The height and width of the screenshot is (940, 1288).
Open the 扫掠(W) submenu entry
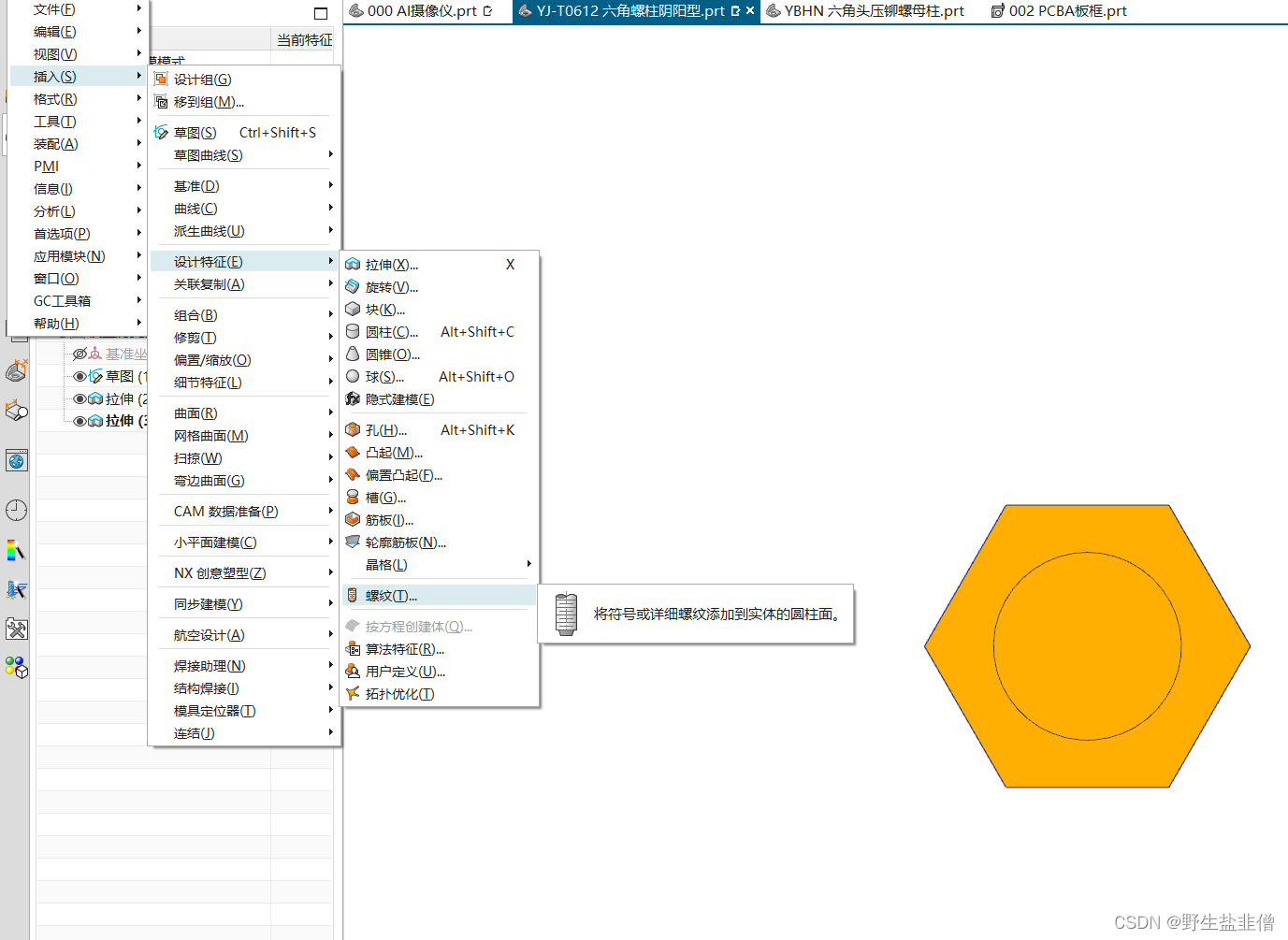coord(244,458)
